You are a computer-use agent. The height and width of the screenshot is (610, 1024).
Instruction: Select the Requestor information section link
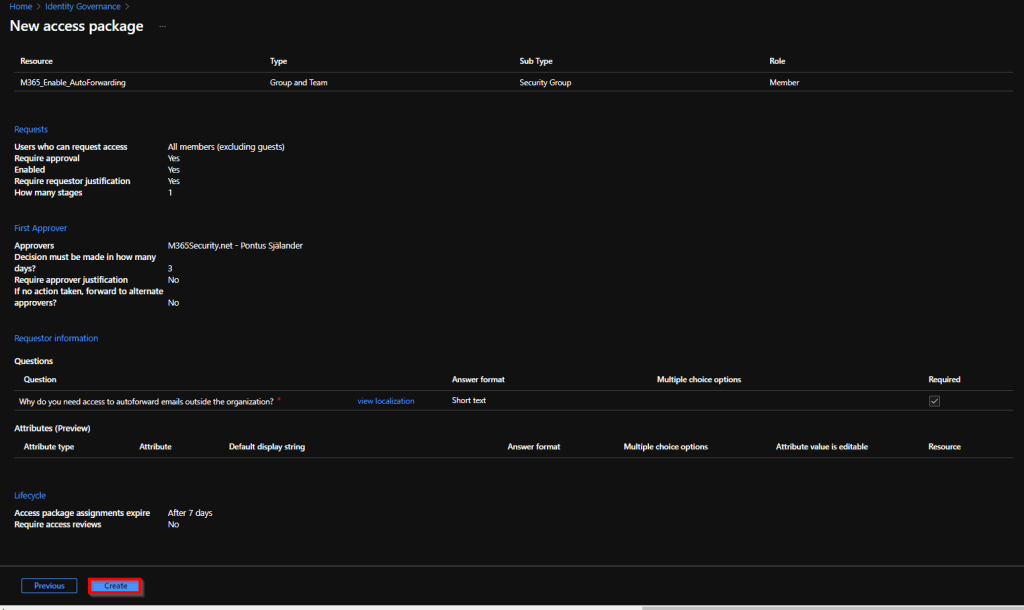tap(56, 338)
